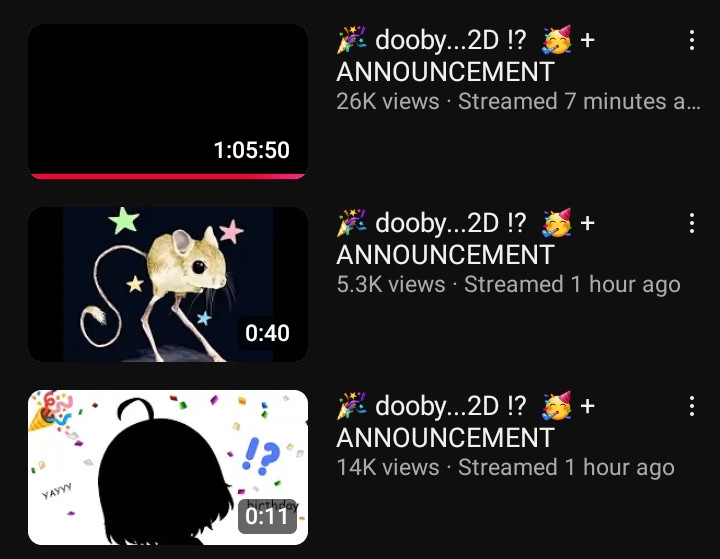Select '5.3K views · Streamed 1 hour ago' text

pos(508,284)
